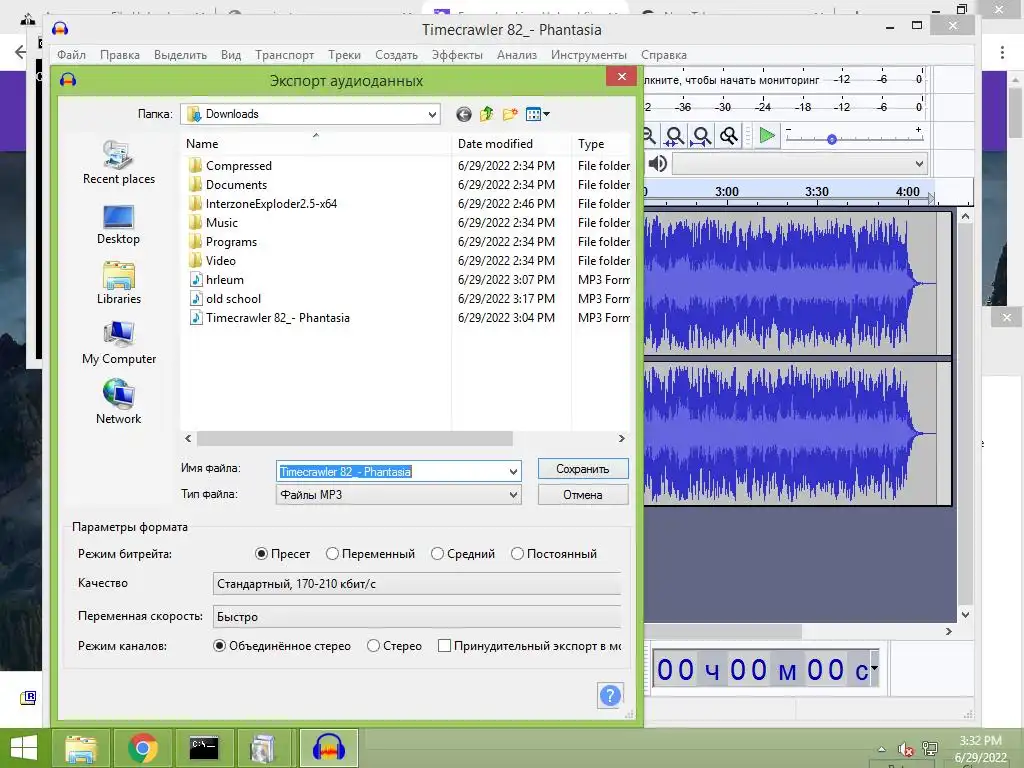
Task: Open time format dropdown arrow in Audacity
Action: tap(874, 667)
